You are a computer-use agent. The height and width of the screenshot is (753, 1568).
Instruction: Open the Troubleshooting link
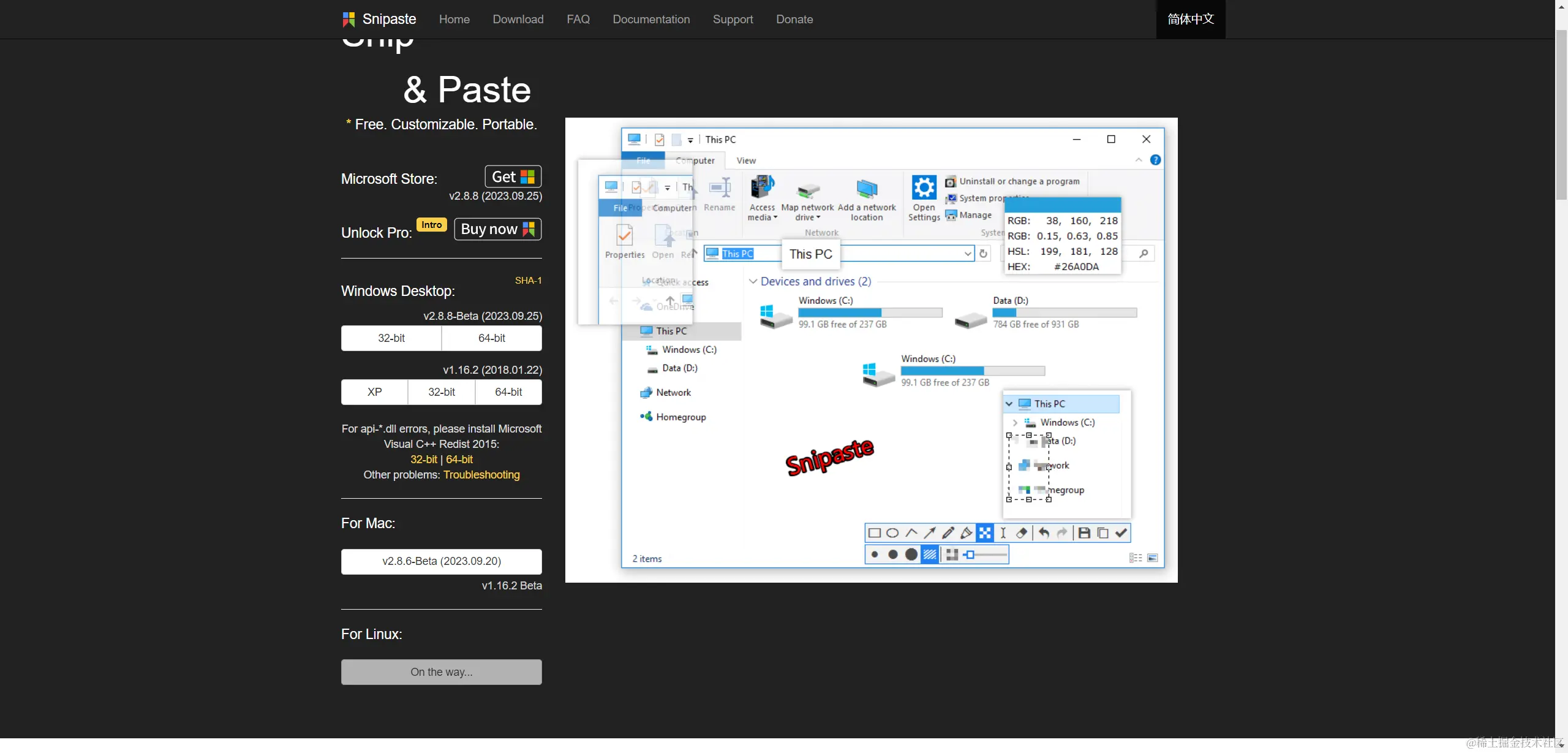(481, 475)
